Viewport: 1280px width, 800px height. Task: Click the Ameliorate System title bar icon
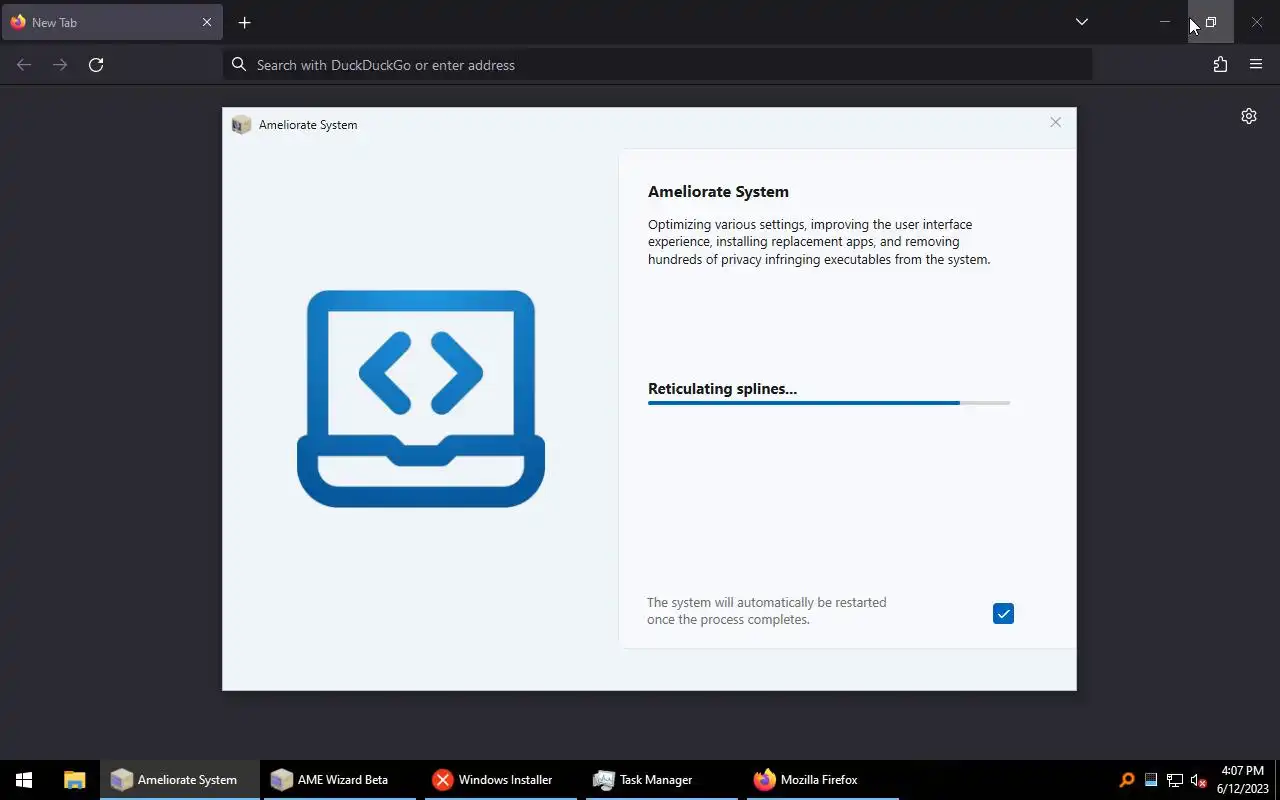tap(241, 125)
